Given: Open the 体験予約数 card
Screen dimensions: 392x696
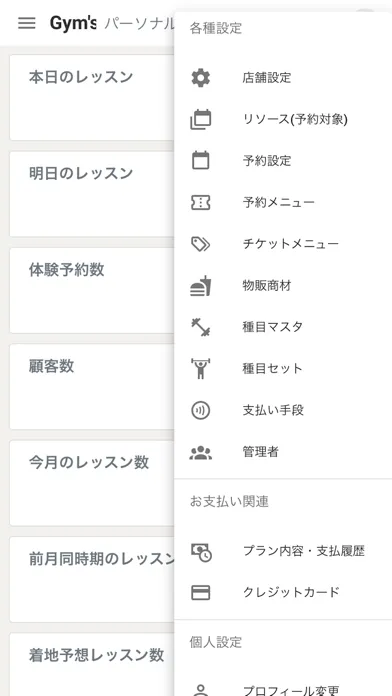Looking at the screenshot, I should [x=92, y=290].
